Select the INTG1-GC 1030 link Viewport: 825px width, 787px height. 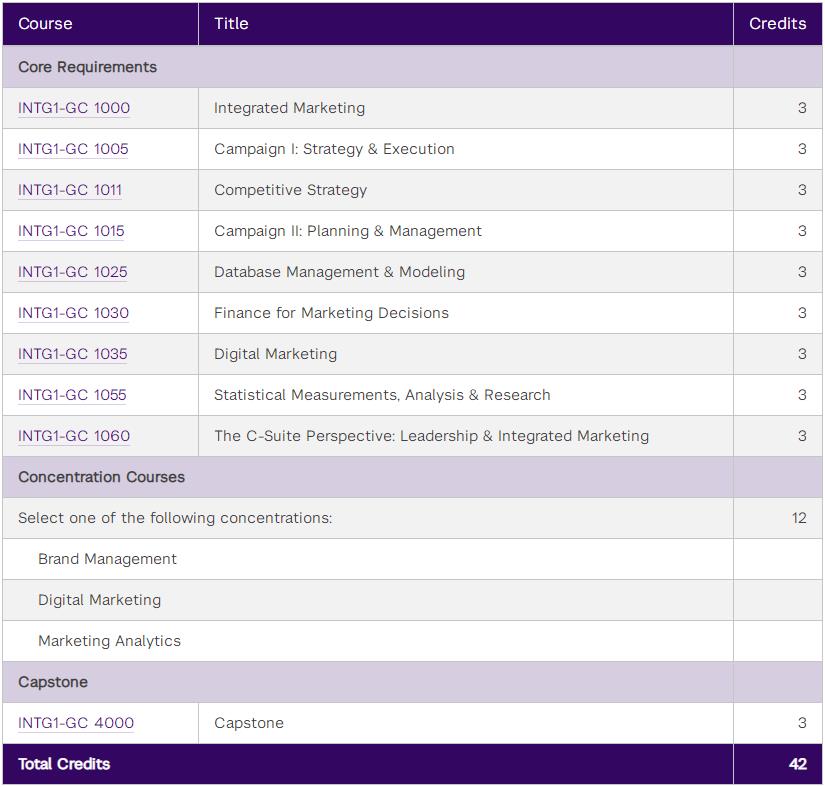coord(73,313)
